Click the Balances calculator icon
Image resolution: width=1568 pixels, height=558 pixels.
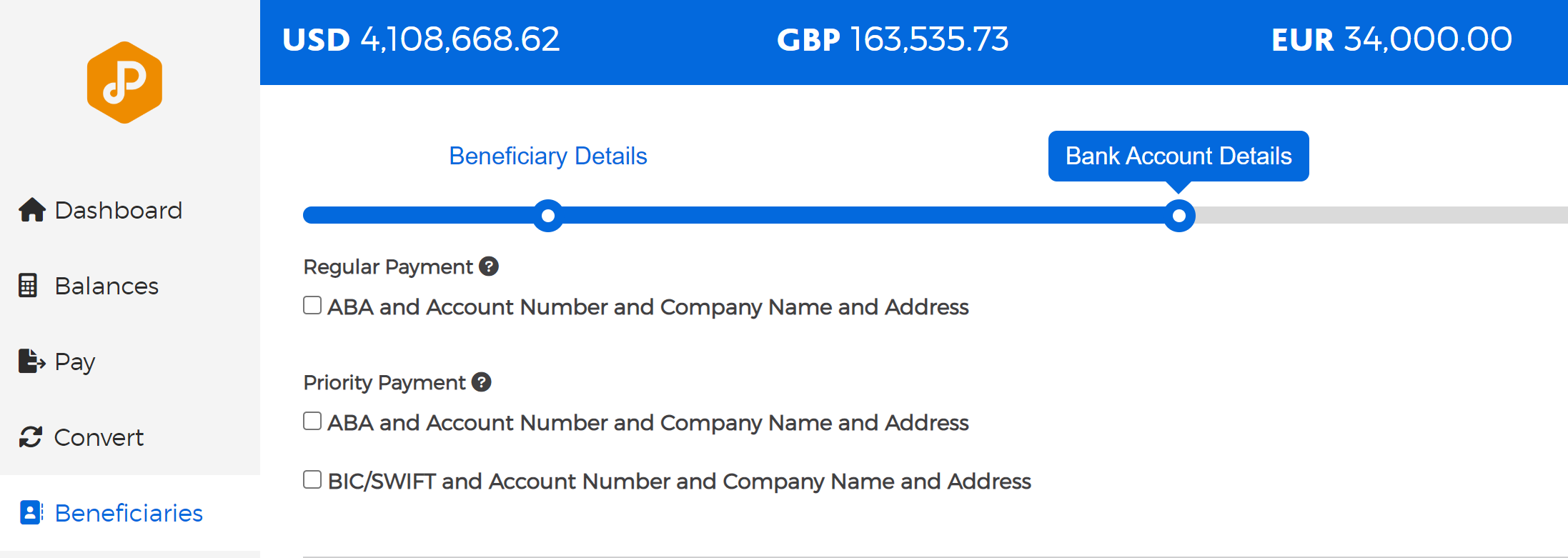tap(28, 286)
